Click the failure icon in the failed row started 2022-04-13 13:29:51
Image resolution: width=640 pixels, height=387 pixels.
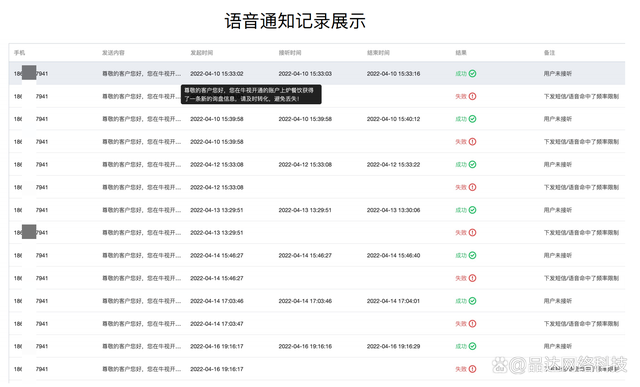pos(472,233)
